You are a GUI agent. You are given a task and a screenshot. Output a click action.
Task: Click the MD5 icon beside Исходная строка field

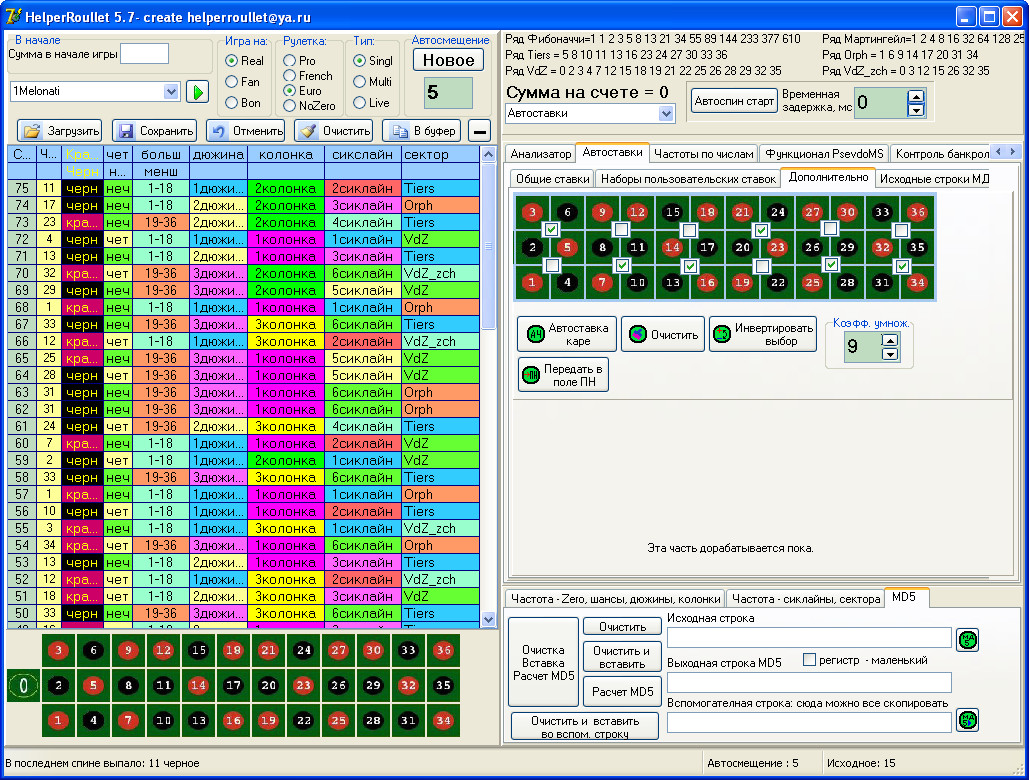click(967, 638)
